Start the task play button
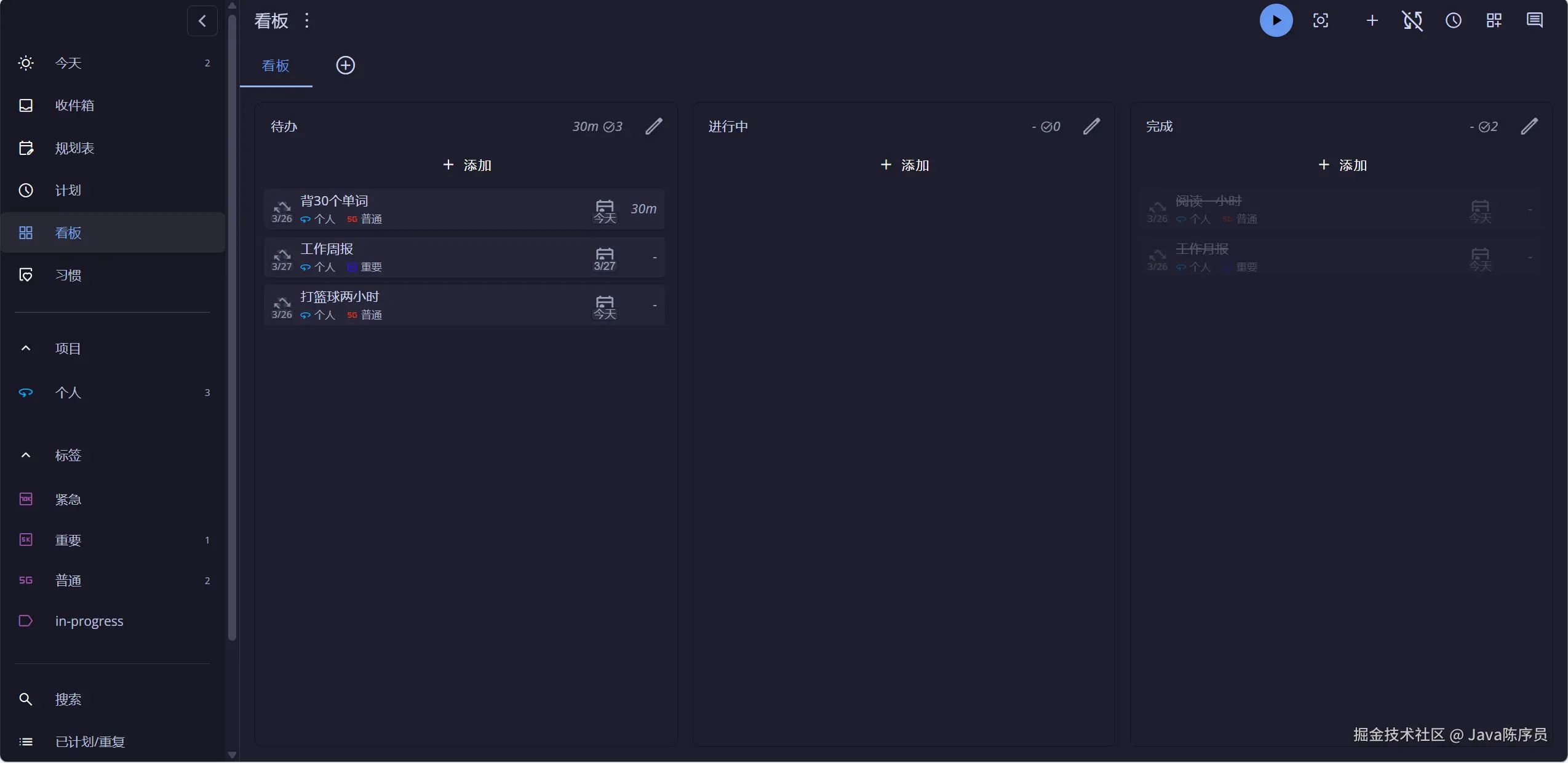The height and width of the screenshot is (763, 1568). pyautogui.click(x=1276, y=21)
